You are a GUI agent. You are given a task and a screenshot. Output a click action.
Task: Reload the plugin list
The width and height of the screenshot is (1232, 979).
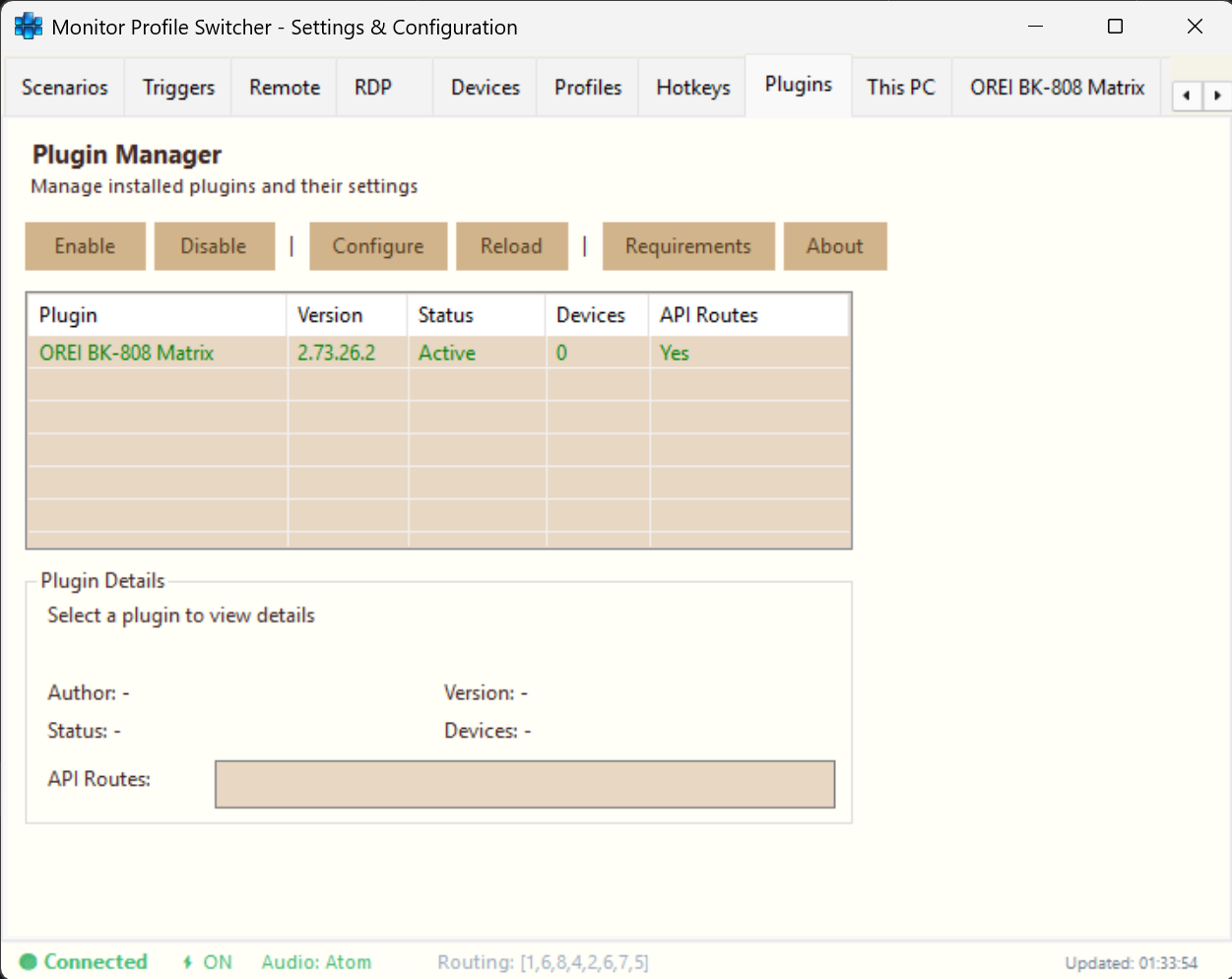511,245
